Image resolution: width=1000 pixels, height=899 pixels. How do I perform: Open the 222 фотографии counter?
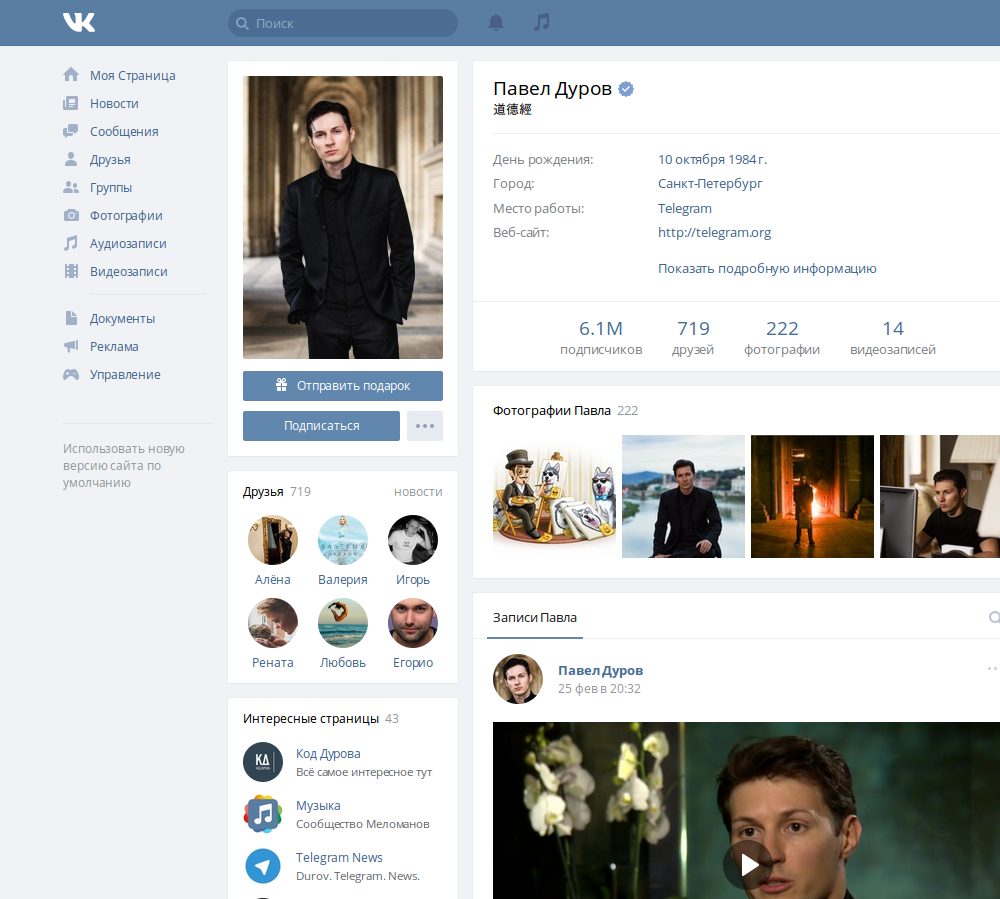point(782,337)
